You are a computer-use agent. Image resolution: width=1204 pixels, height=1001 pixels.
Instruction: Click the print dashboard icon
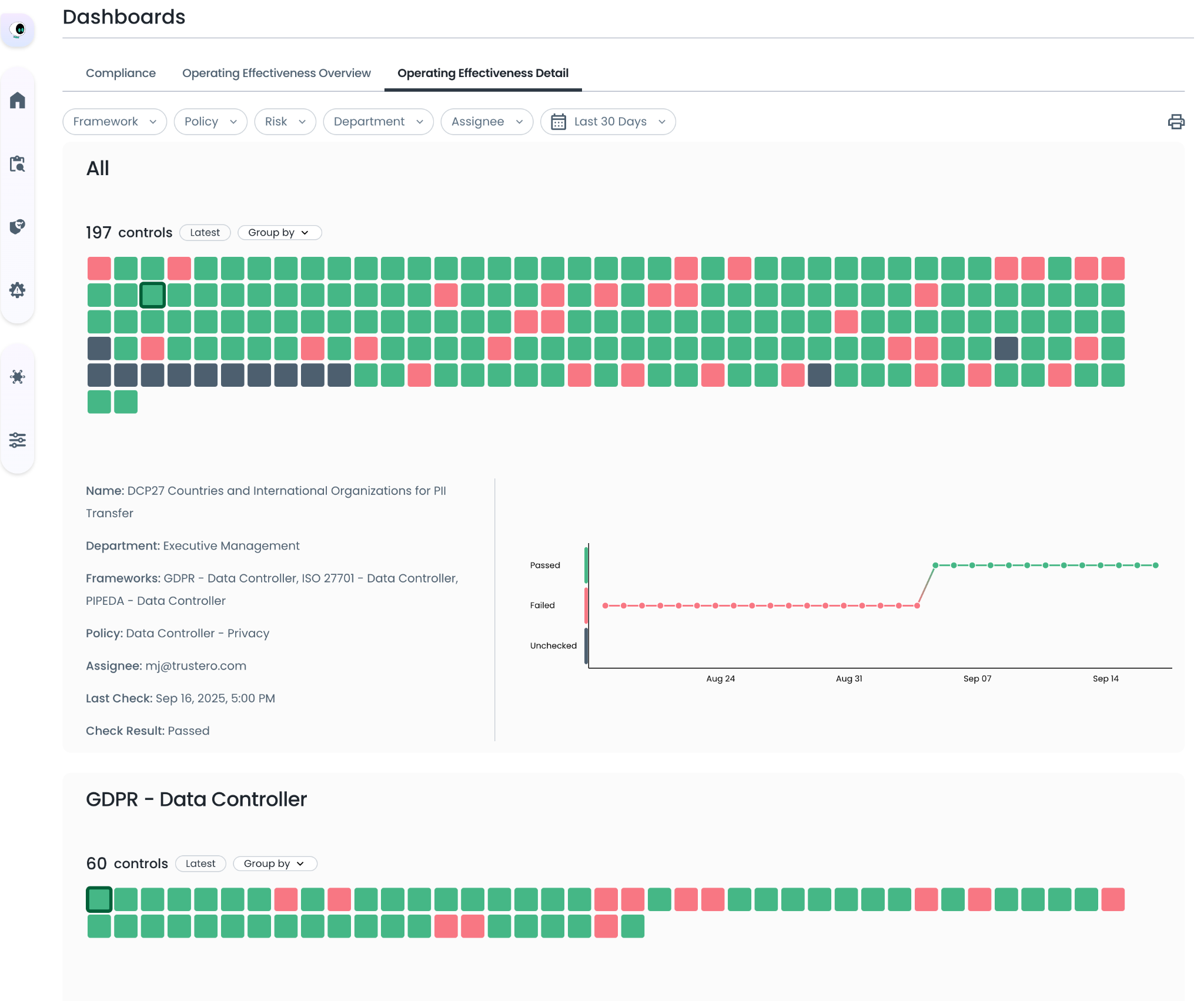point(1176,122)
